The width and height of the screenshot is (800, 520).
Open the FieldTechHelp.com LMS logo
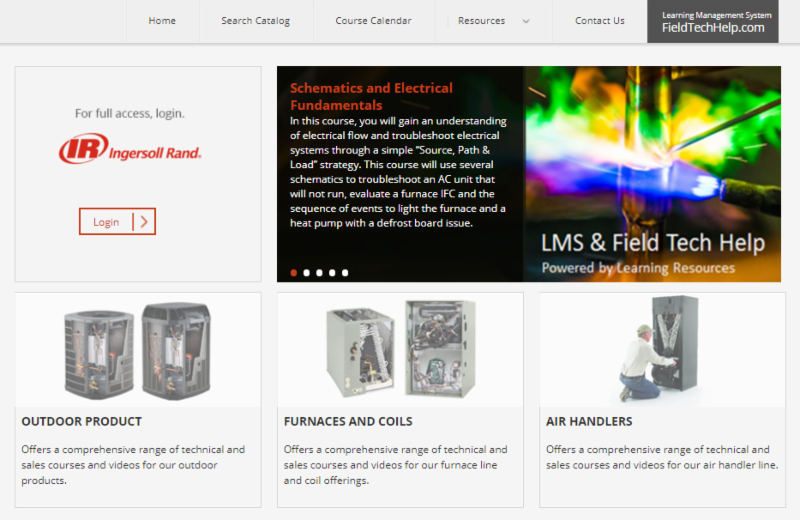[x=713, y=21]
